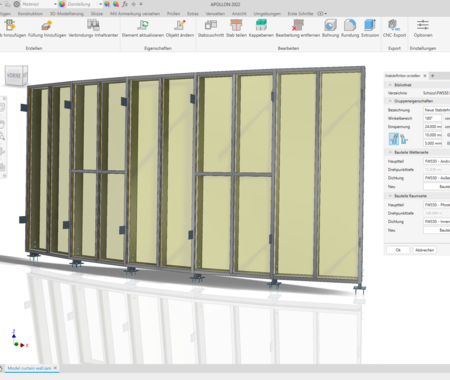Click the Stabzuschnitt tool
Image resolution: width=450 pixels, height=380 pixels.
tap(211, 28)
